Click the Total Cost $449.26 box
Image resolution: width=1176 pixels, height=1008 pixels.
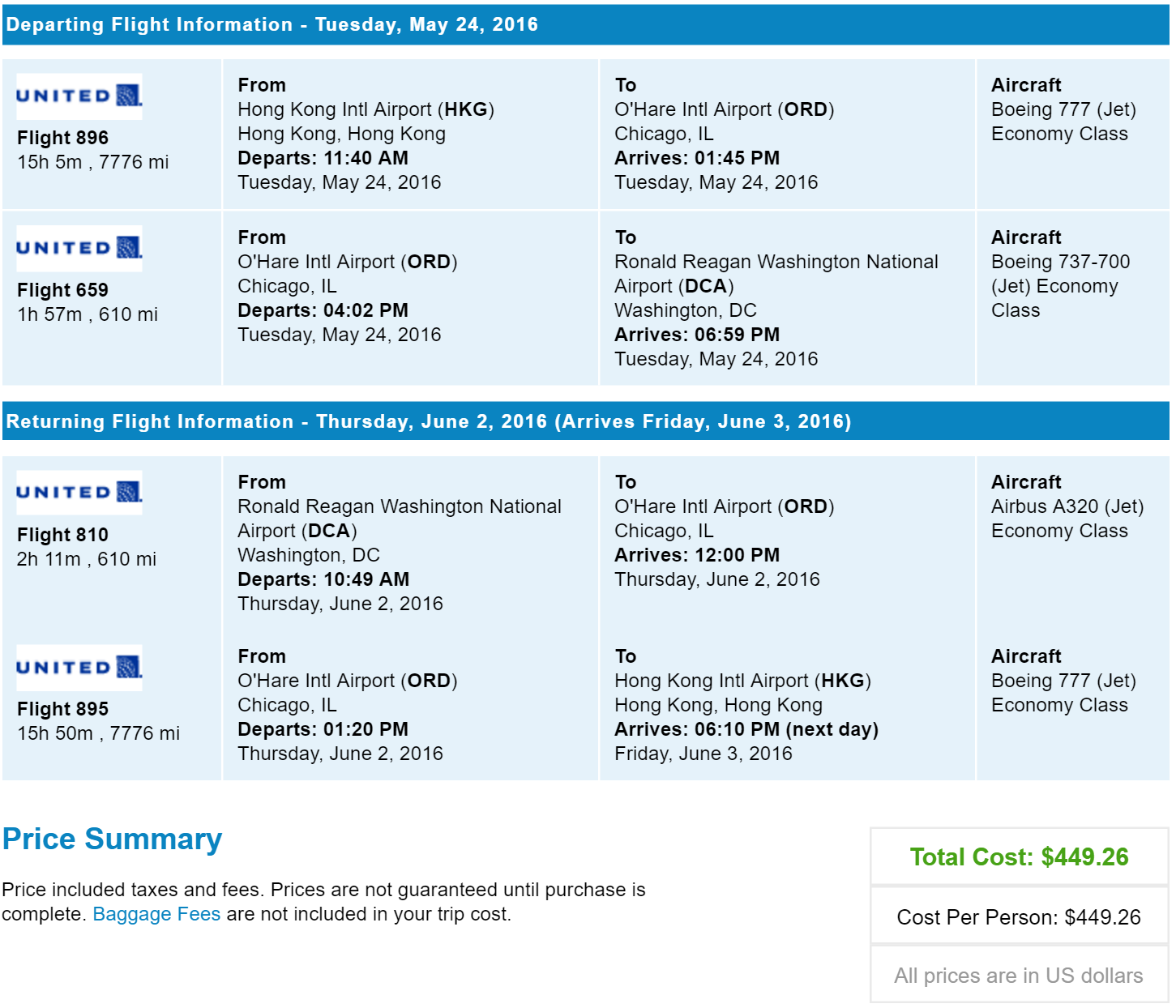point(1019,856)
